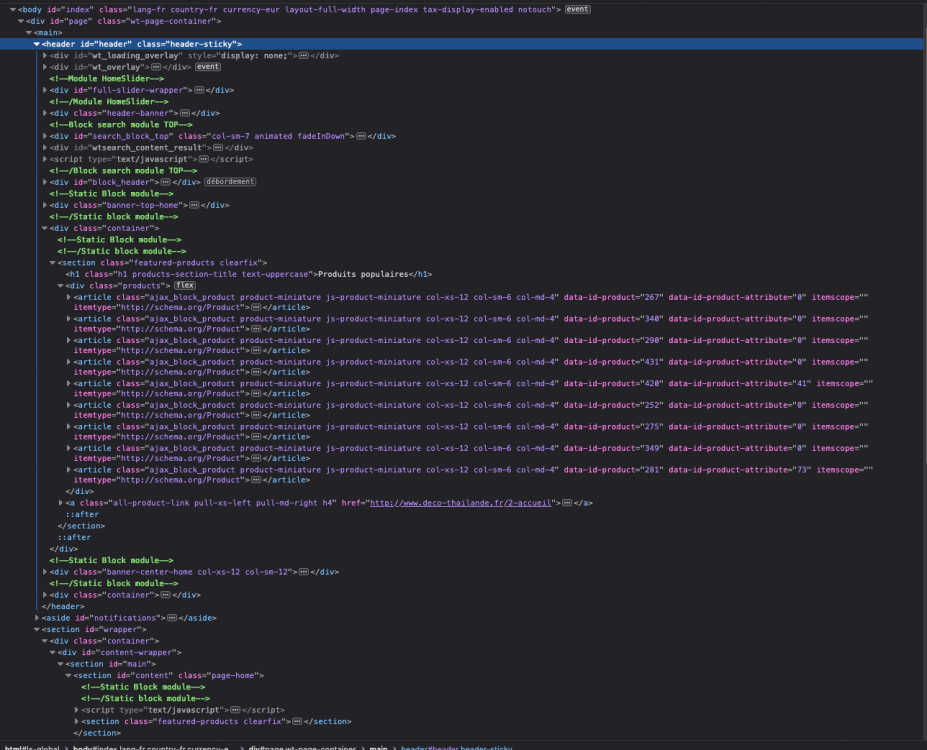Open the deco-thailande.fr/2-accueil href link
Screen dimensions: 927x750
click(x=461, y=503)
